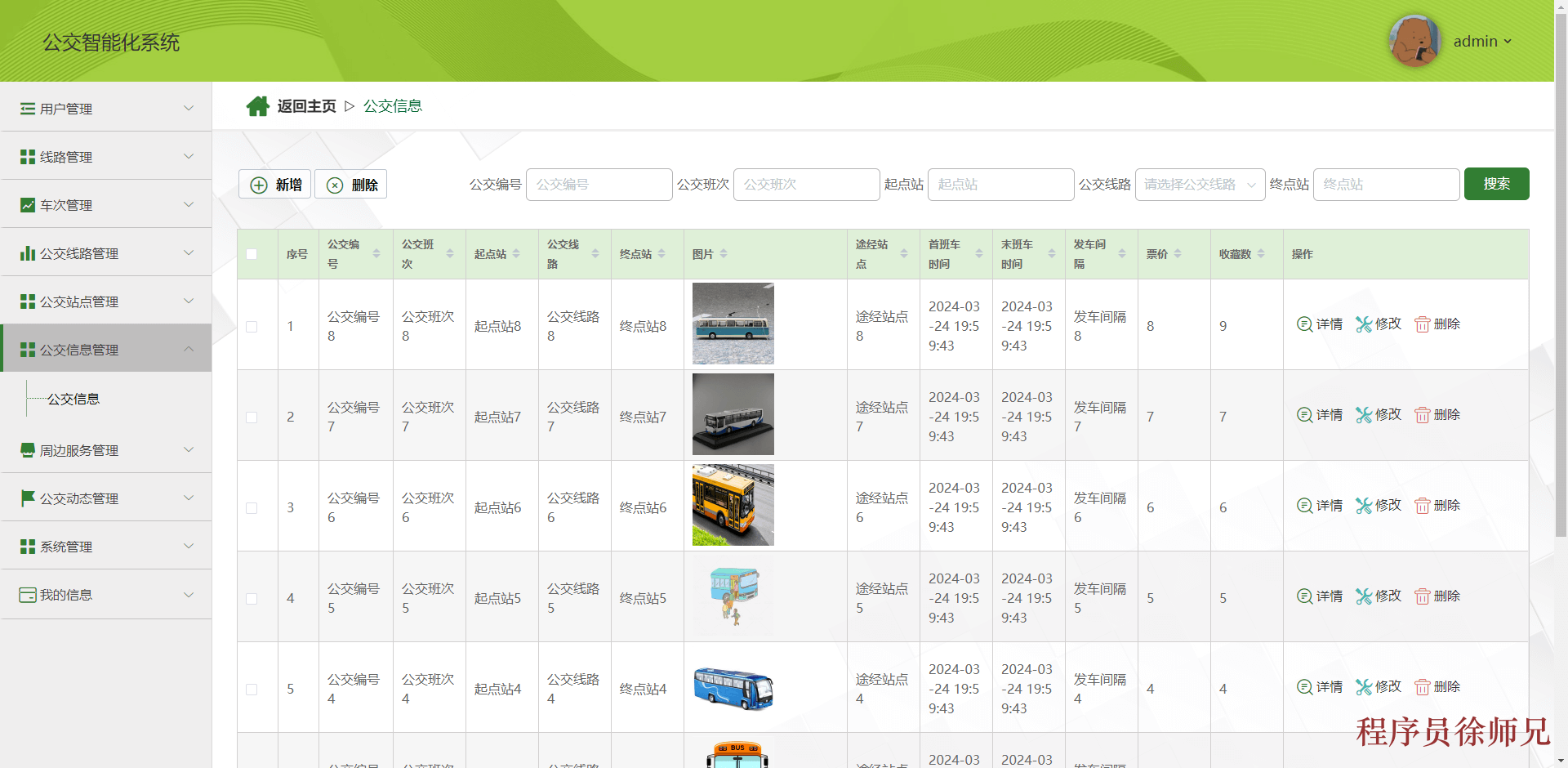Check the checkbox for row 公交编号8
1568x768 pixels.
tap(252, 326)
